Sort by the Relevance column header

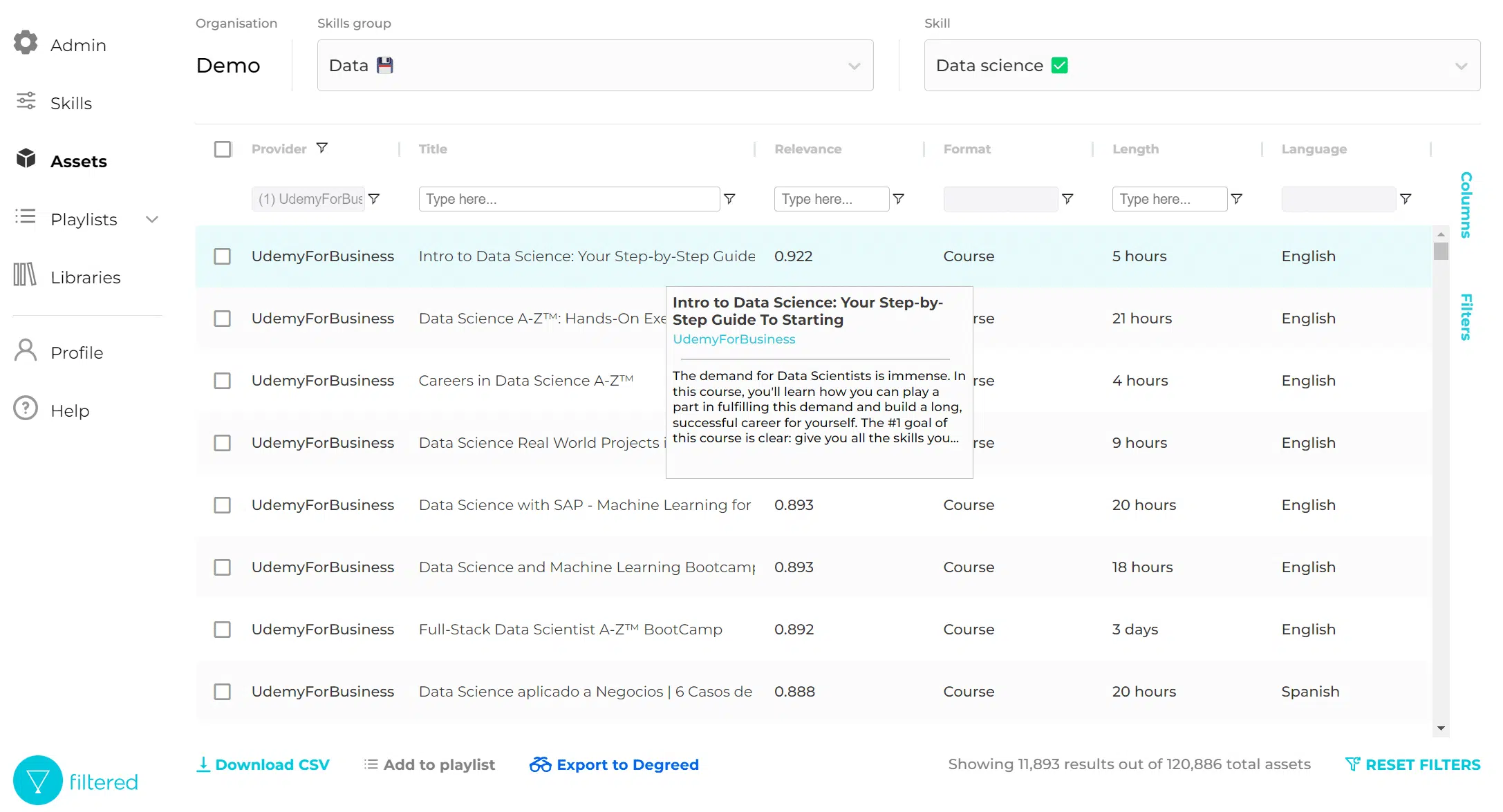[x=808, y=149]
